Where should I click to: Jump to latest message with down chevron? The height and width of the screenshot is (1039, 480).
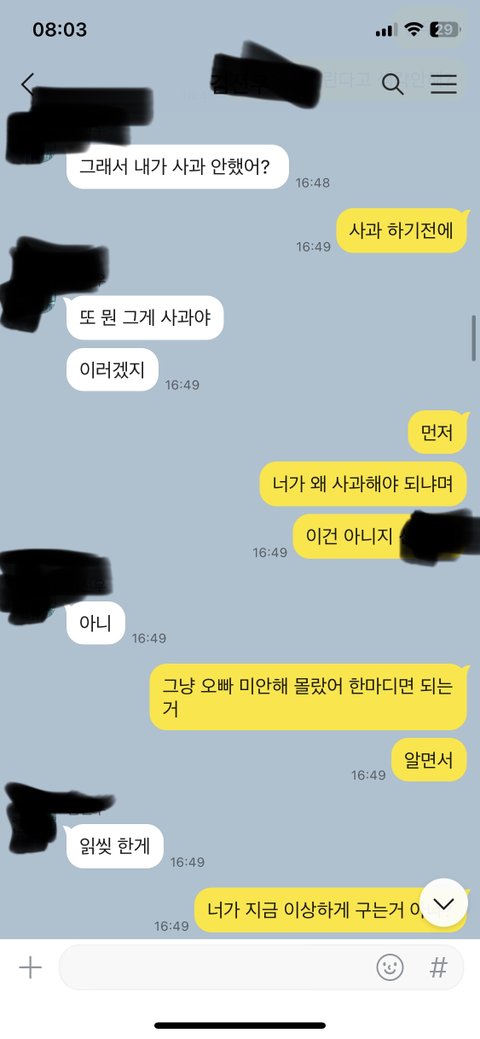[444, 903]
